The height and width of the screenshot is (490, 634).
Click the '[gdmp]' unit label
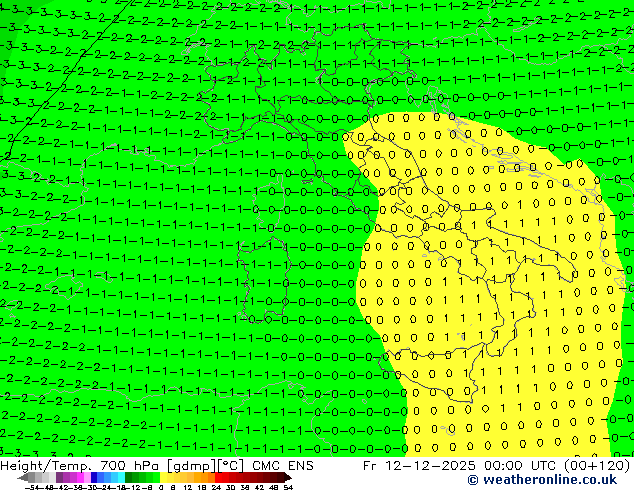(x=191, y=466)
